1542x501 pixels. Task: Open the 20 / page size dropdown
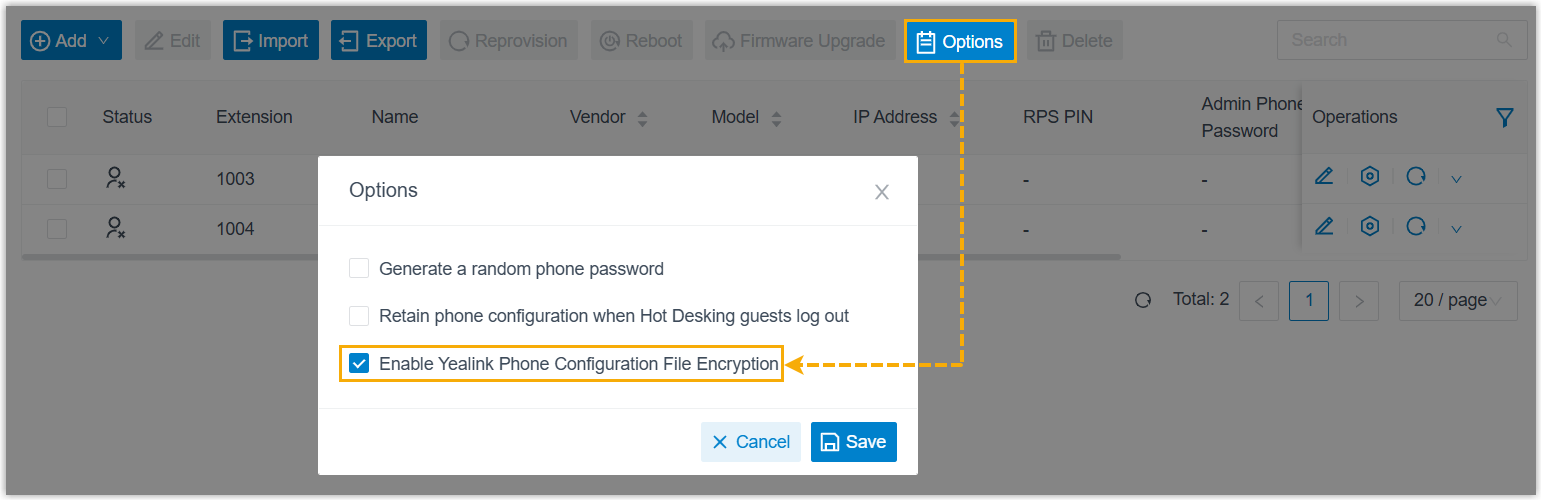[1457, 300]
